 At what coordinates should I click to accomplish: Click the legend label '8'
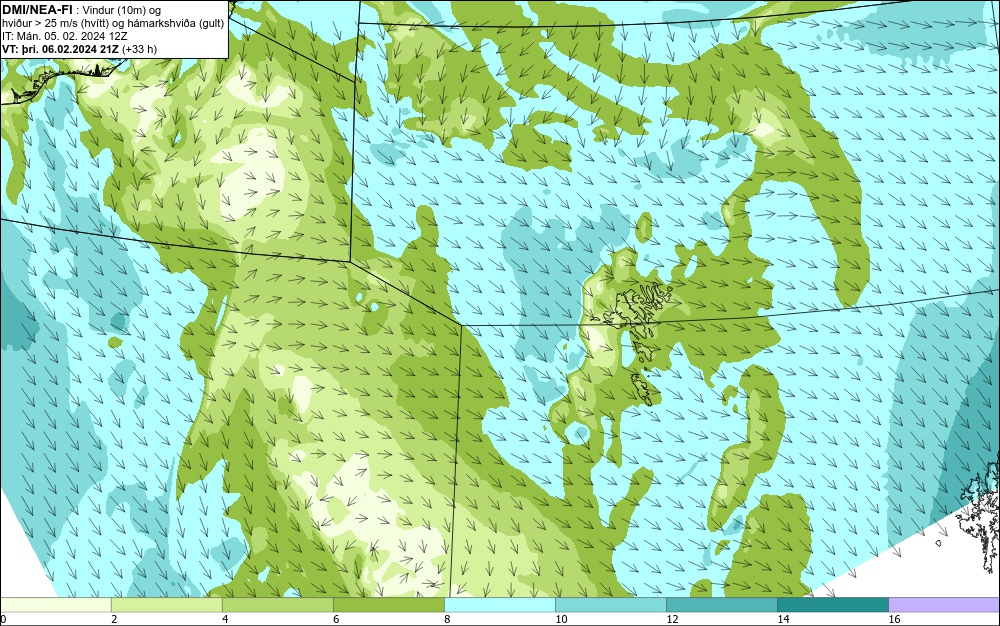447,619
